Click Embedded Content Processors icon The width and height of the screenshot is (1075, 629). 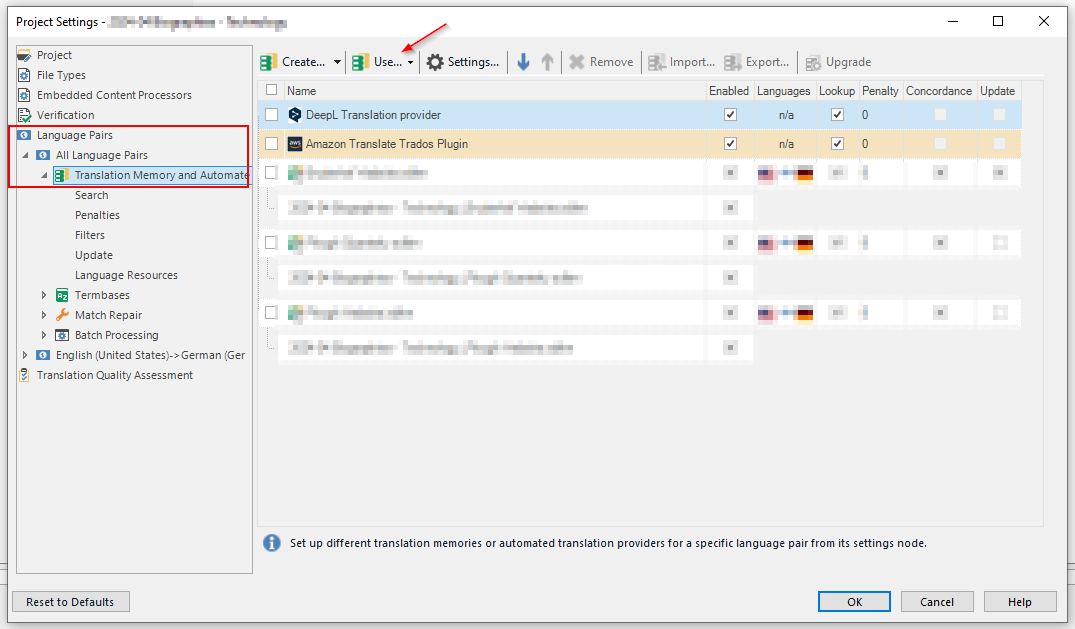coord(24,95)
